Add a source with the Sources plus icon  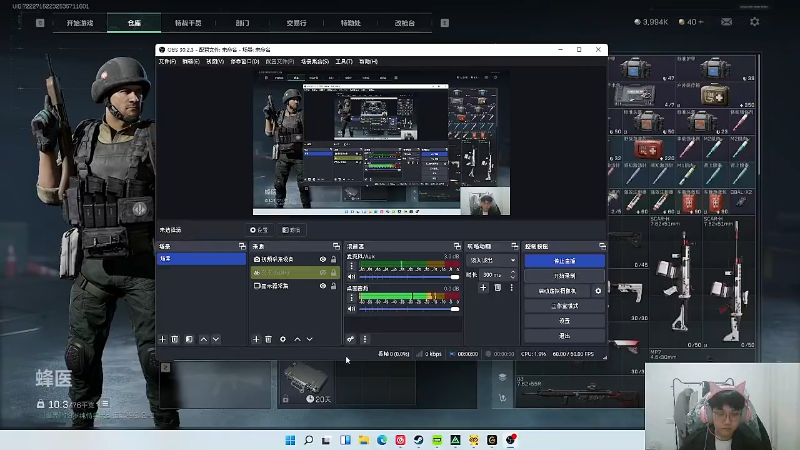256,339
